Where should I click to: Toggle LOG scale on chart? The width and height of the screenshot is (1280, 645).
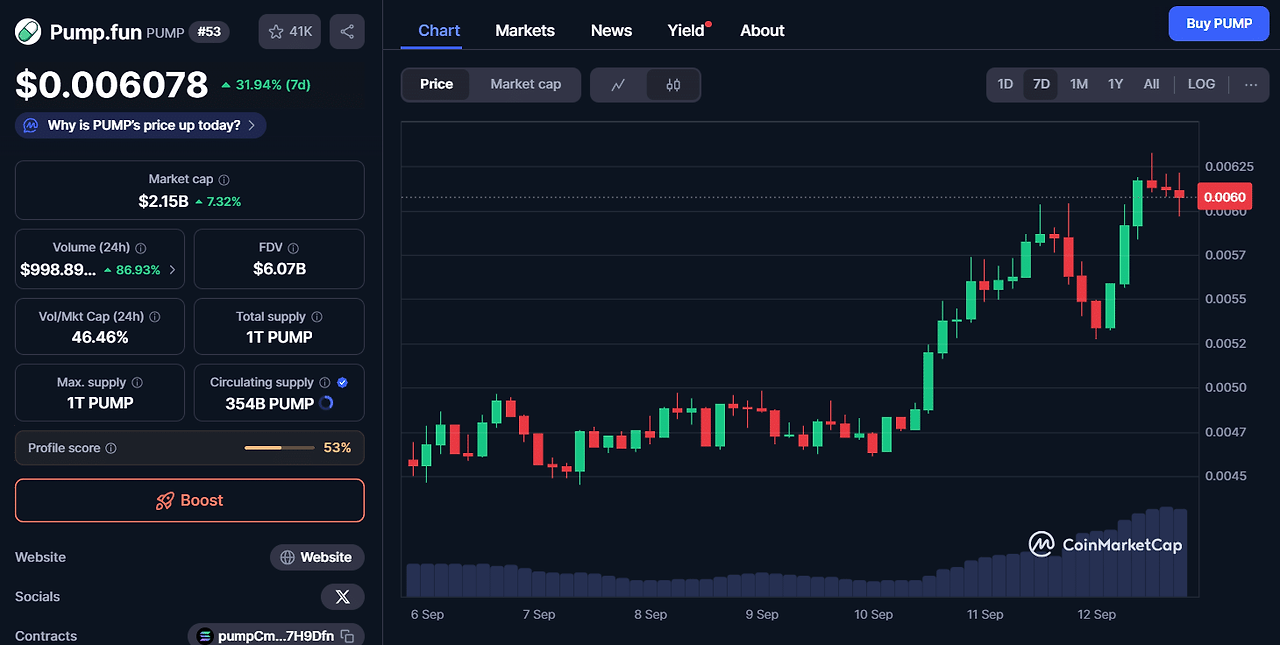click(x=1201, y=84)
